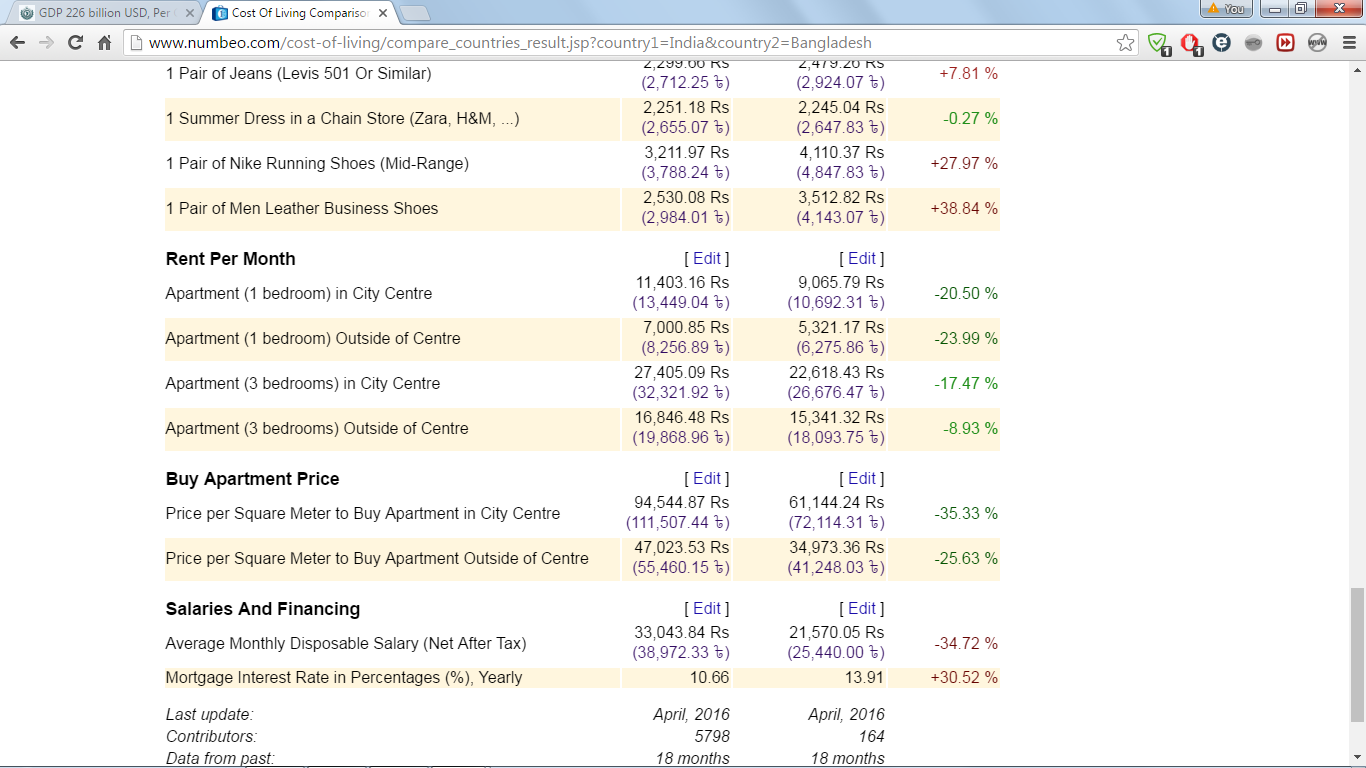Viewport: 1366px width, 768px height.
Task: Click the vertical scrollbar thumb
Action: click(1357, 654)
